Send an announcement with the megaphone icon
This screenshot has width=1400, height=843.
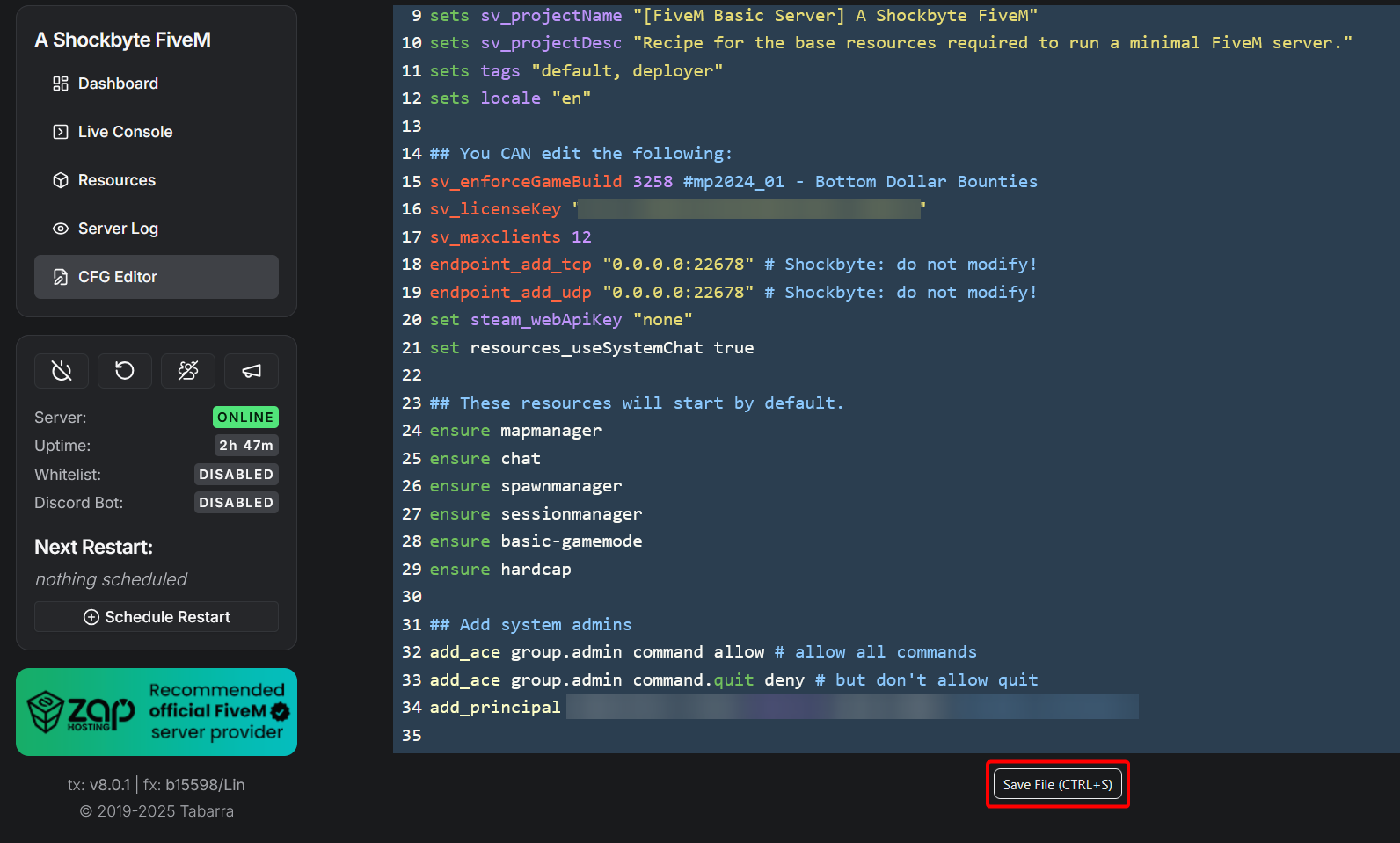click(x=252, y=371)
